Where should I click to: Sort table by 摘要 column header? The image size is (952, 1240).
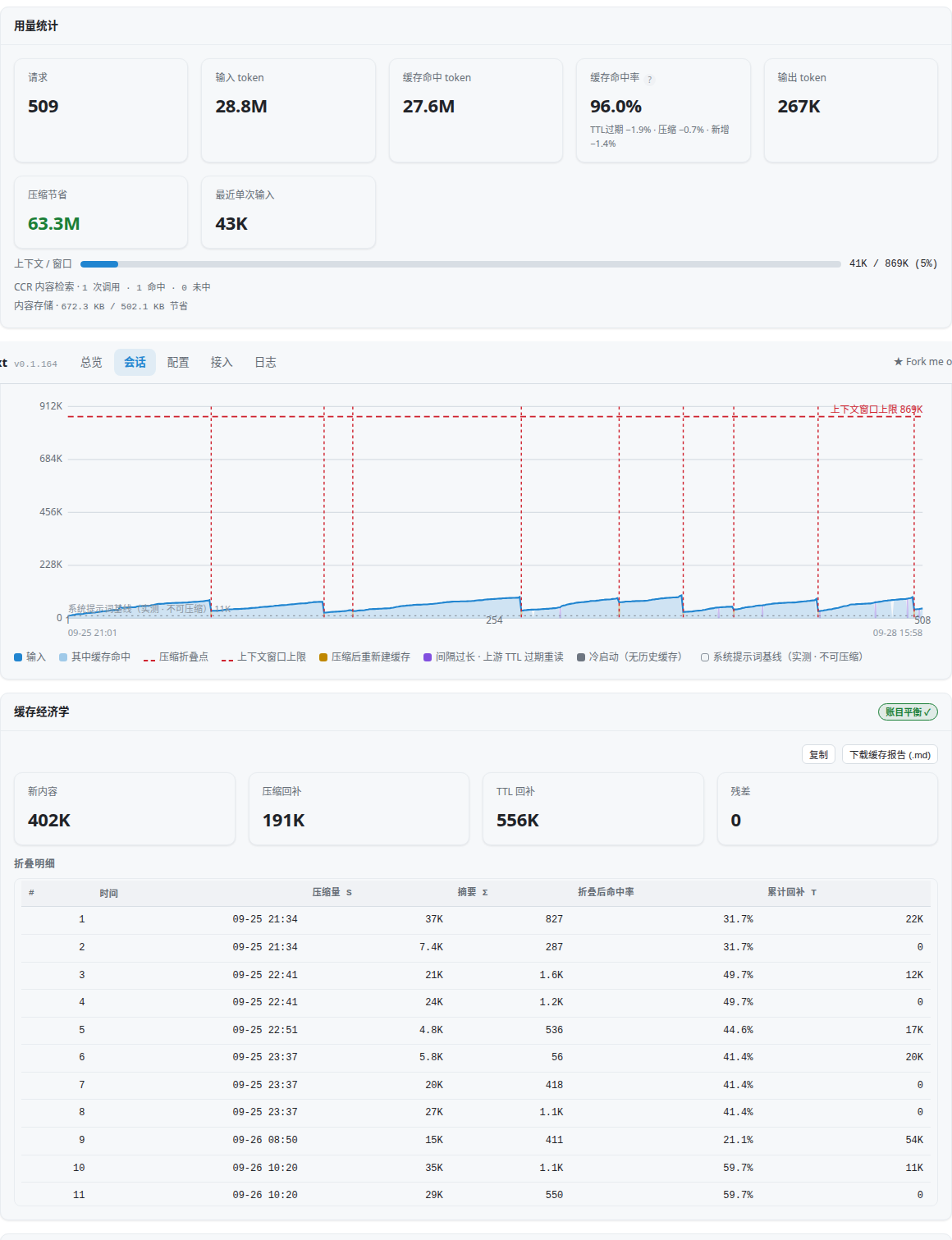tap(473, 892)
